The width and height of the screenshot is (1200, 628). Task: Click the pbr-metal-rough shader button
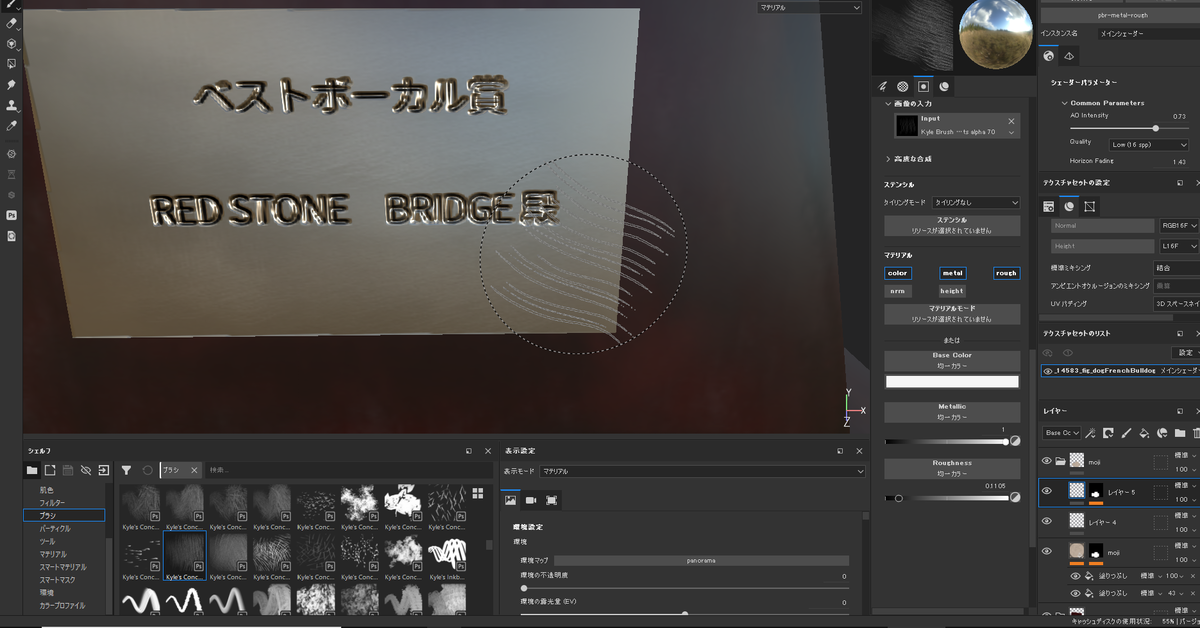coord(1120,15)
